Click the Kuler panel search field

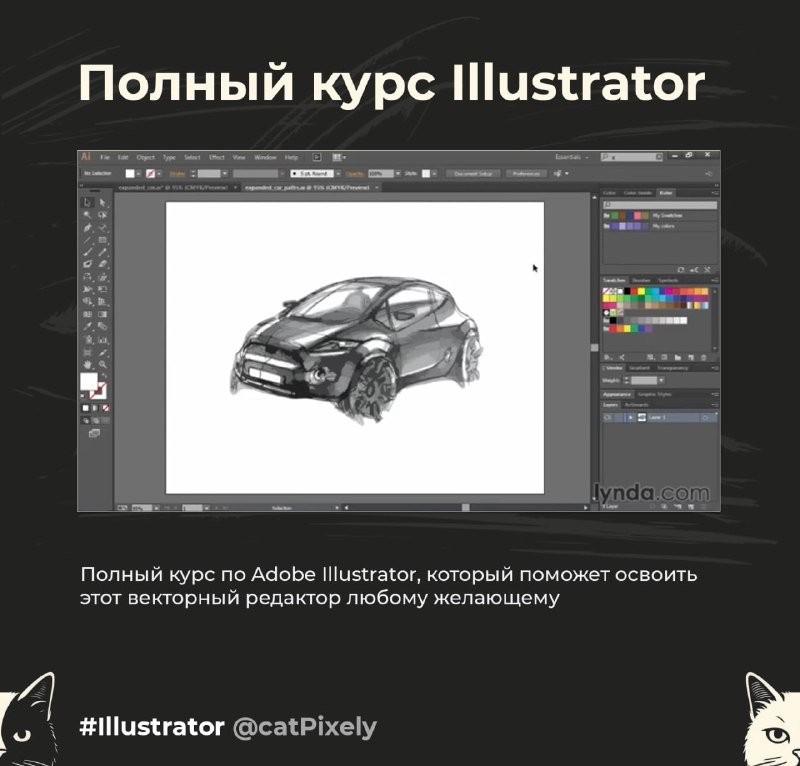tap(660, 205)
